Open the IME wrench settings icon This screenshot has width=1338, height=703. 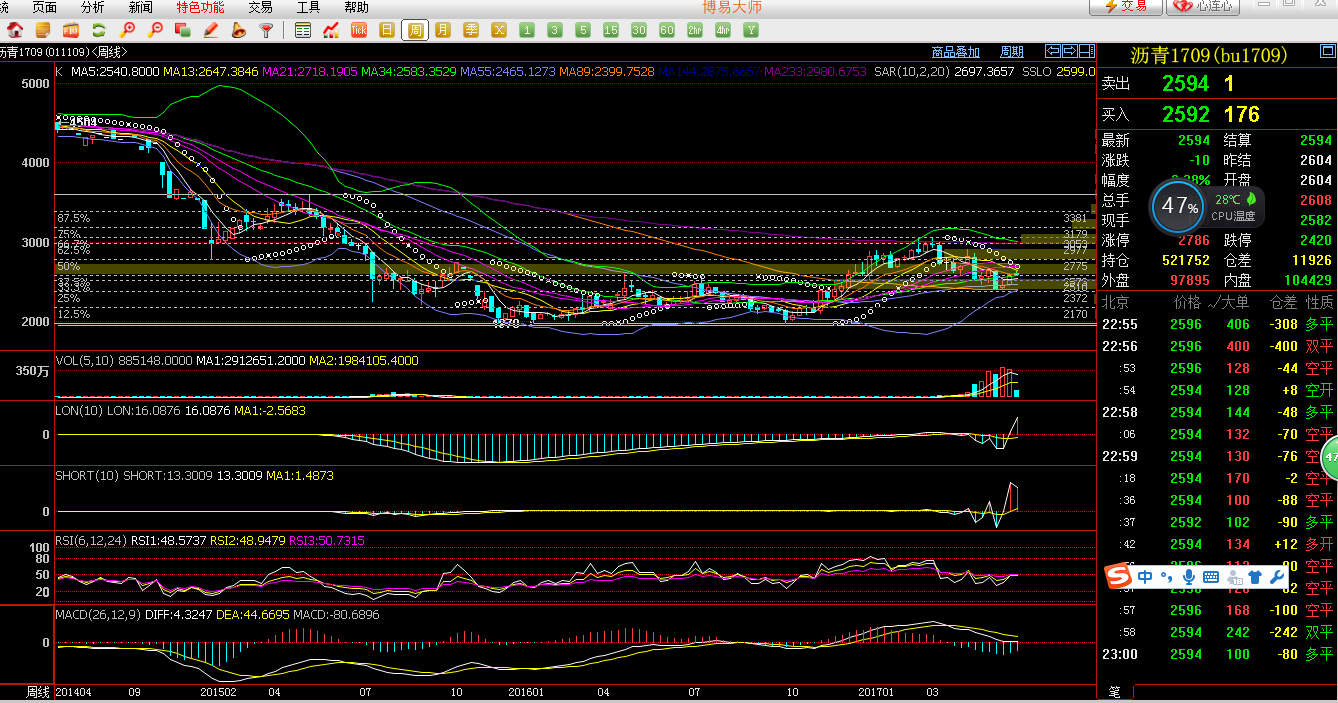1276,577
